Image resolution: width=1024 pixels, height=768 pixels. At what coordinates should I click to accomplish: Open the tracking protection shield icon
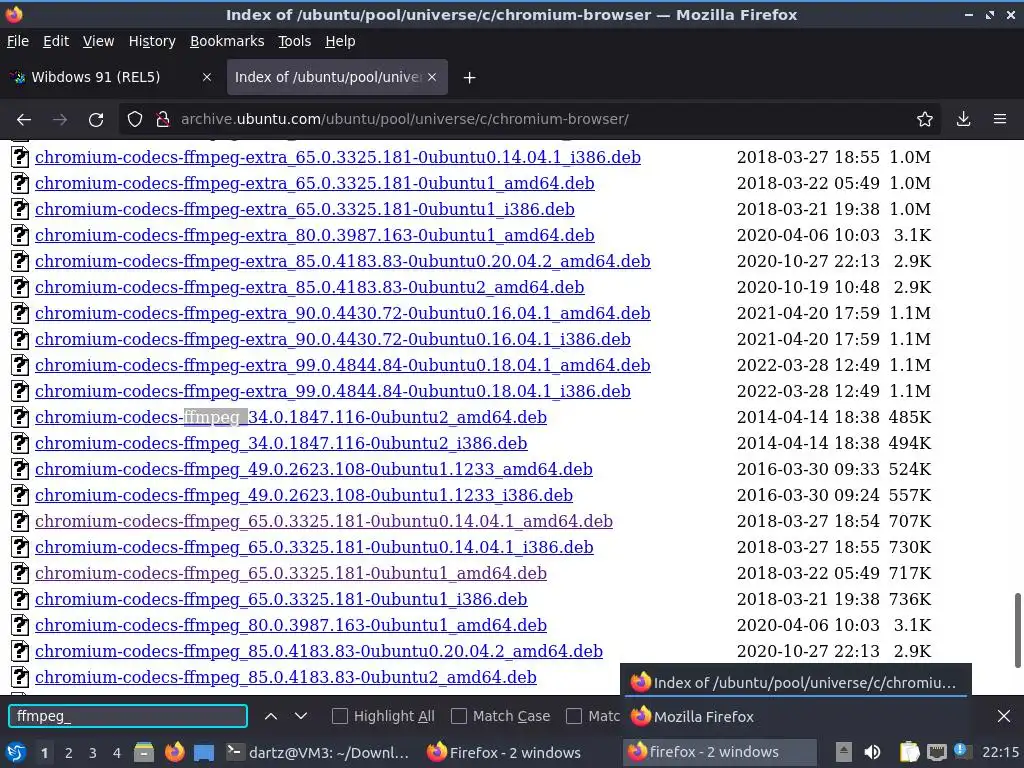pos(135,120)
